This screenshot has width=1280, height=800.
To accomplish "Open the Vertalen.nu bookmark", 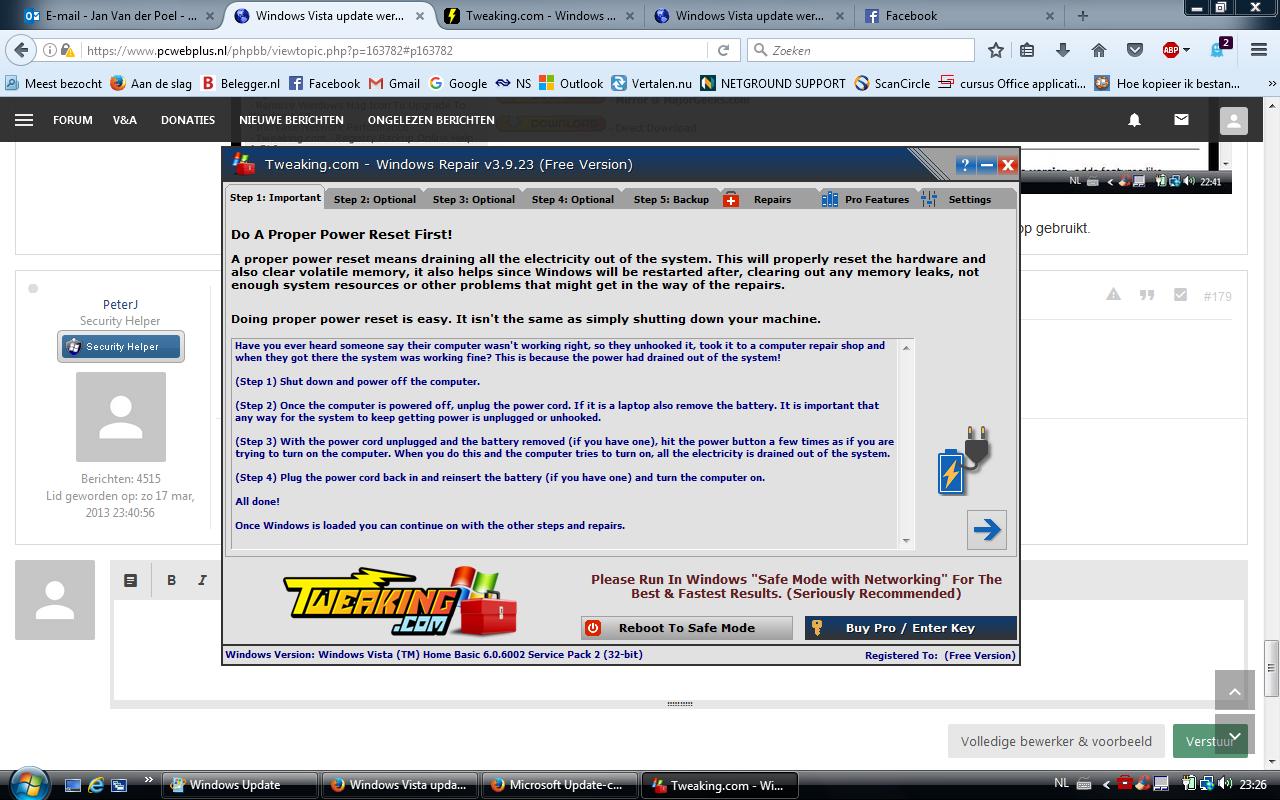I will click(651, 83).
